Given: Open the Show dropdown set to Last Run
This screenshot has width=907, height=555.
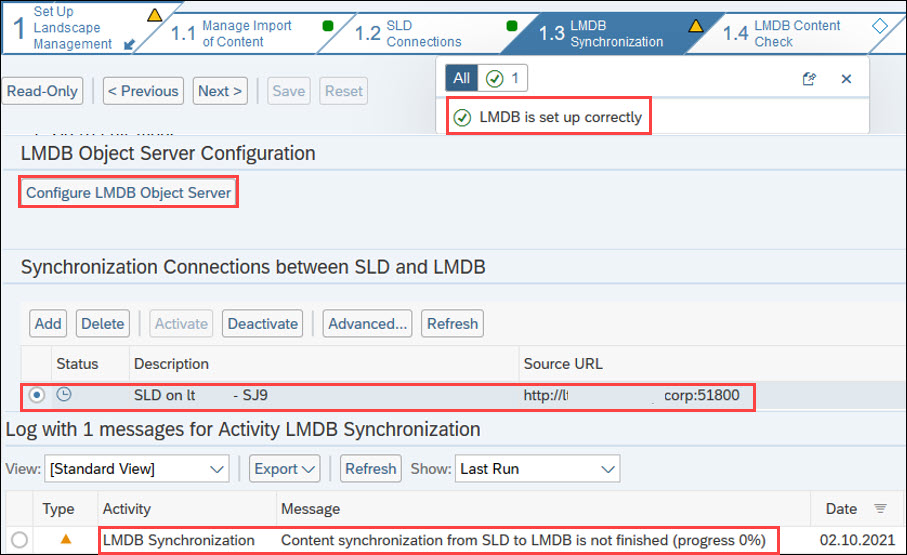Looking at the screenshot, I should 538,468.
